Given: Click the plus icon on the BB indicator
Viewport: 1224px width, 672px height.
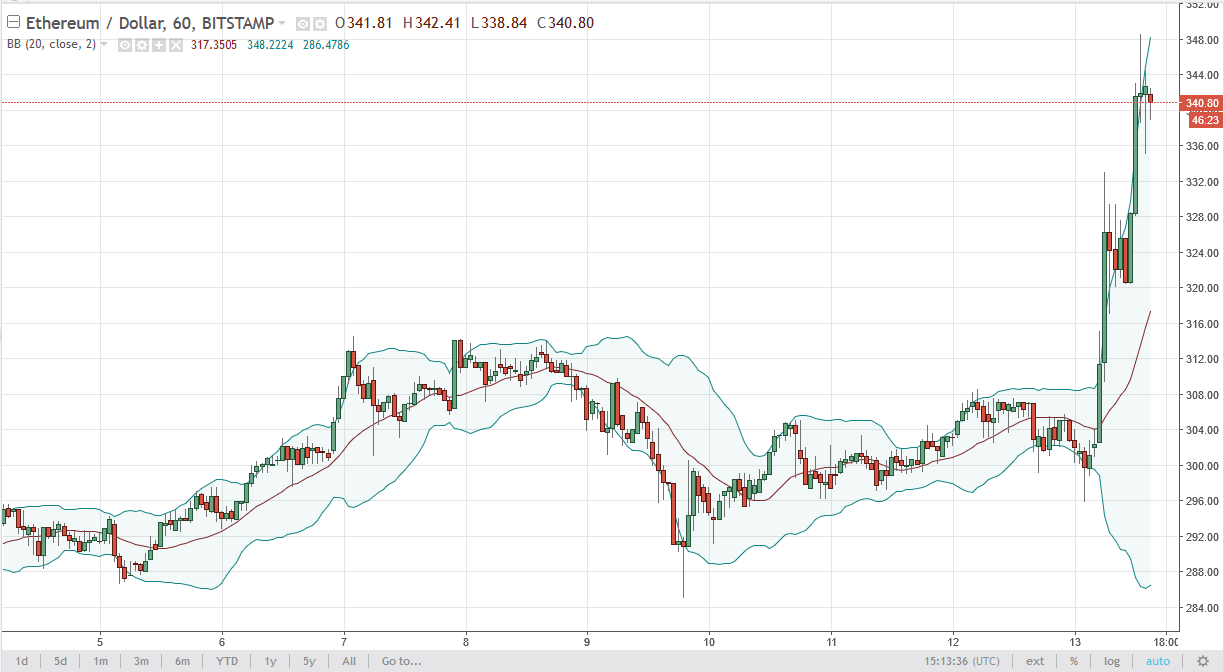Looking at the screenshot, I should point(158,45).
